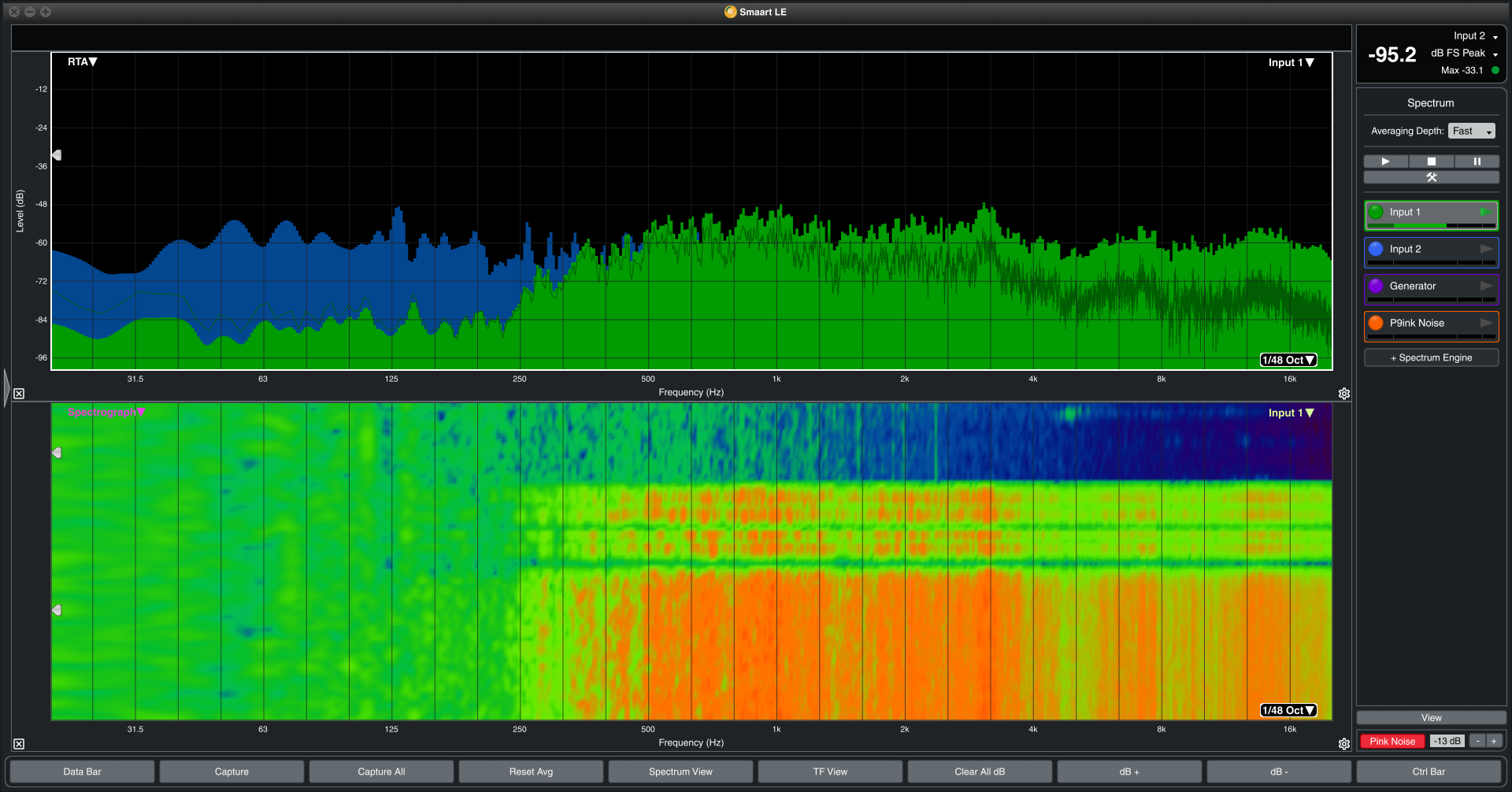
Task: Run Generator engine with its play arrow
Action: [1486, 286]
